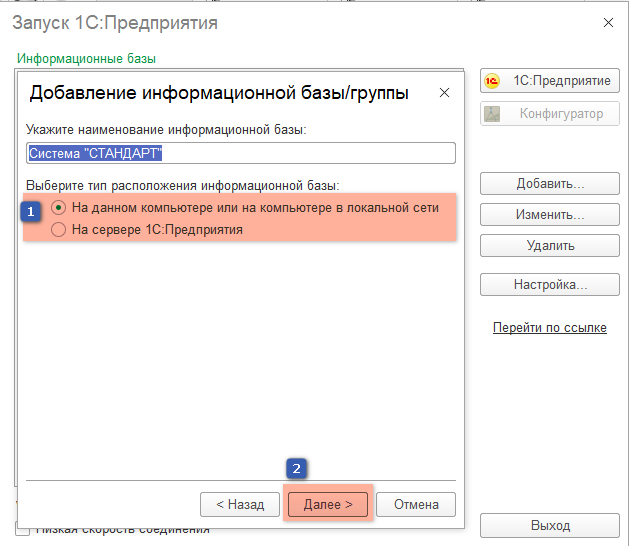Toggle the low connection speed checkbox
The width and height of the screenshot is (629, 546).
click(22, 530)
